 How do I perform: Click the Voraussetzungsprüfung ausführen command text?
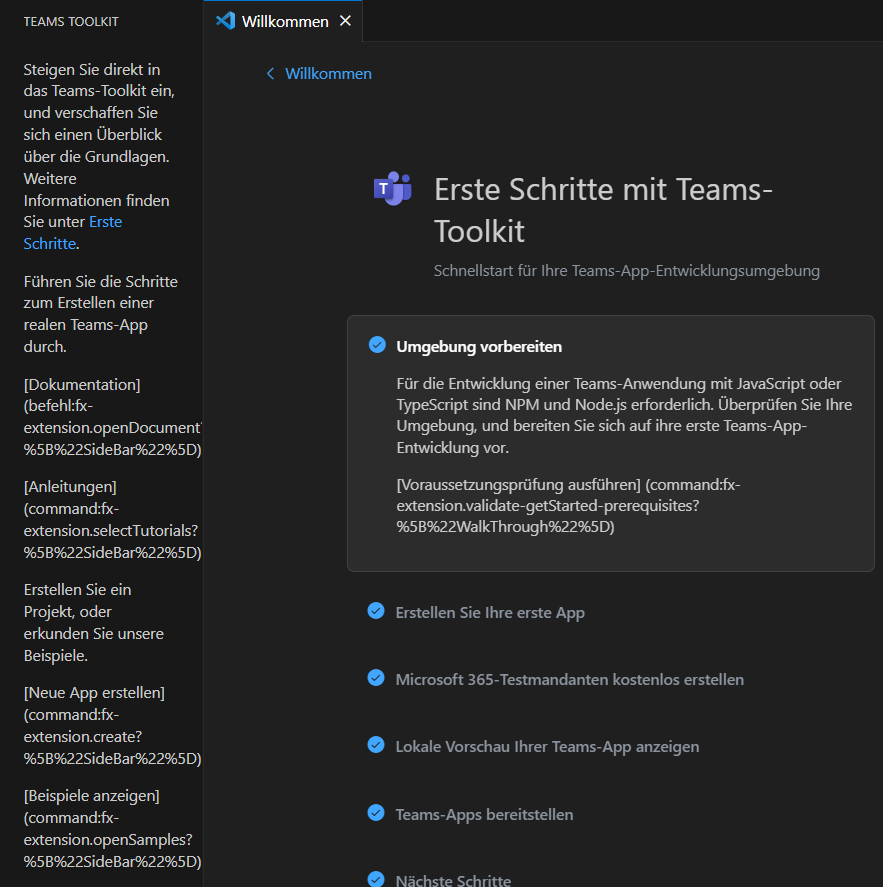tap(568, 506)
